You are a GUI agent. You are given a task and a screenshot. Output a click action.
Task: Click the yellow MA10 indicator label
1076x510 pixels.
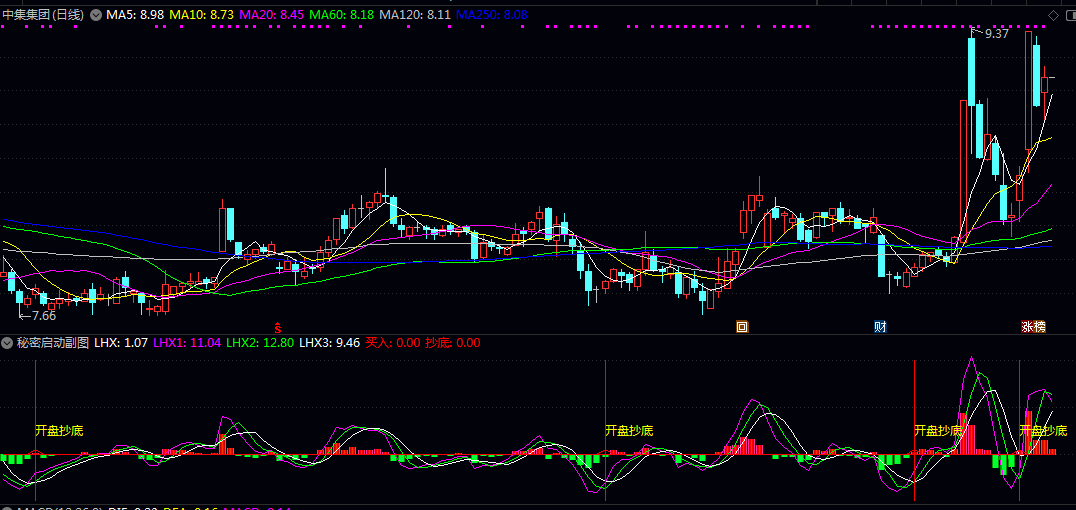[201, 15]
